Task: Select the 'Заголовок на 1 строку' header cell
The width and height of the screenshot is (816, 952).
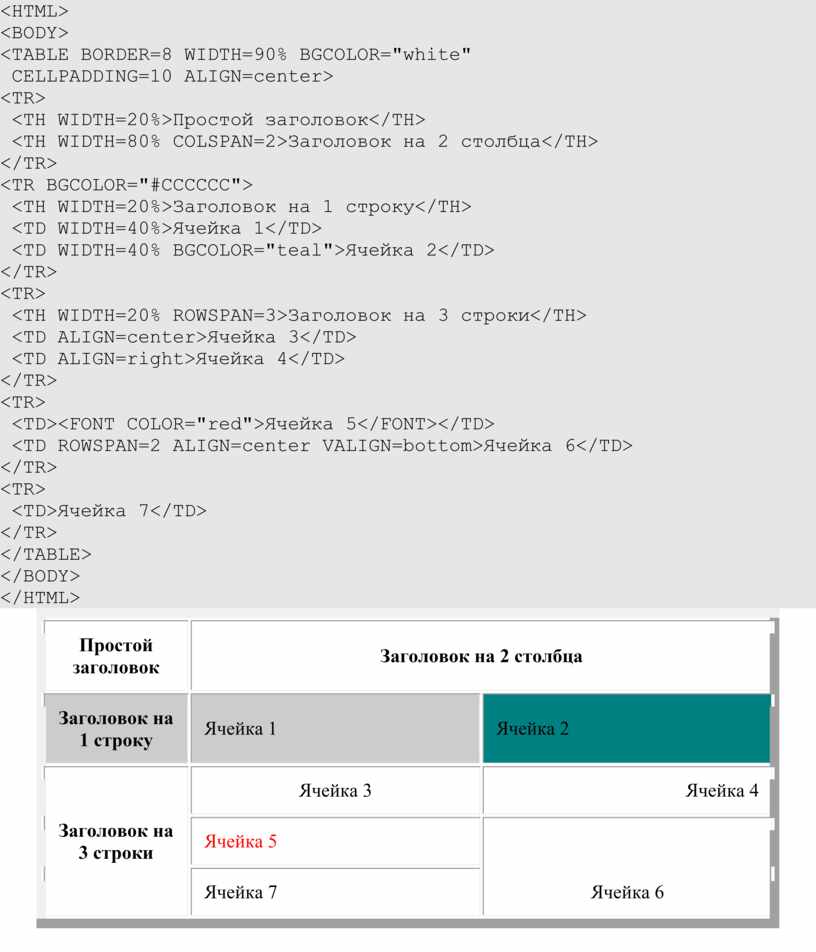Action: pos(116,729)
